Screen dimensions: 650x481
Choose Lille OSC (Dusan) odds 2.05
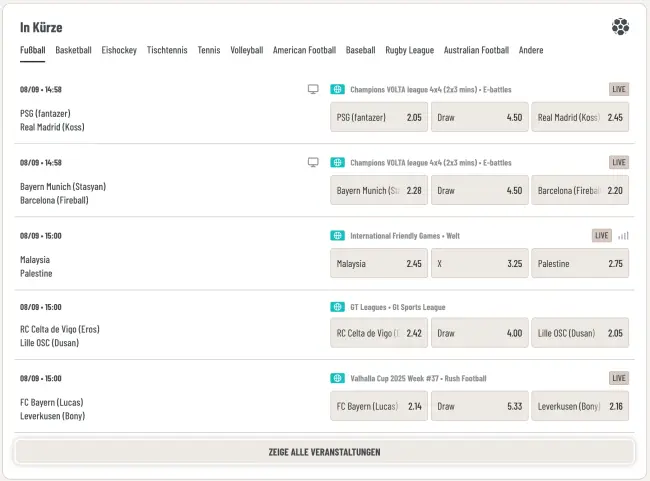(580, 333)
